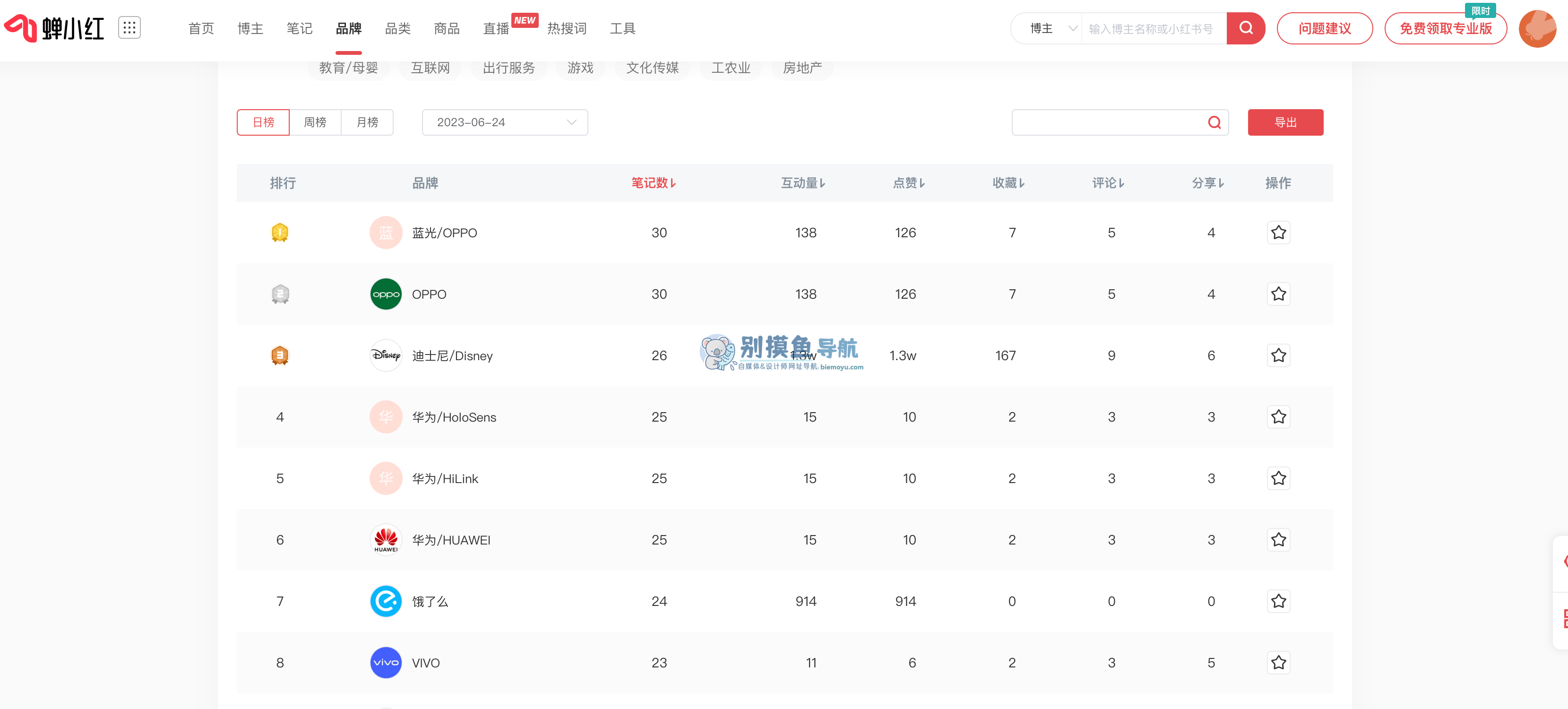Click the 问题建议 feedback button
Viewport: 1568px width, 709px height.
[1324, 29]
